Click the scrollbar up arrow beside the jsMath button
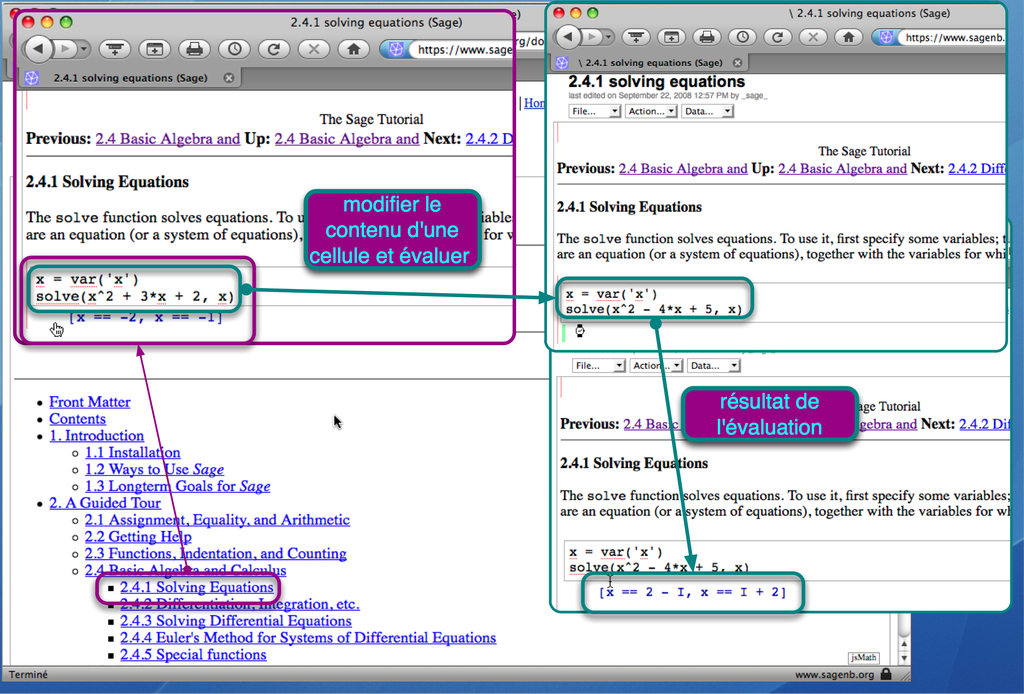Image resolution: width=1024 pixels, height=694 pixels. tap(904, 644)
